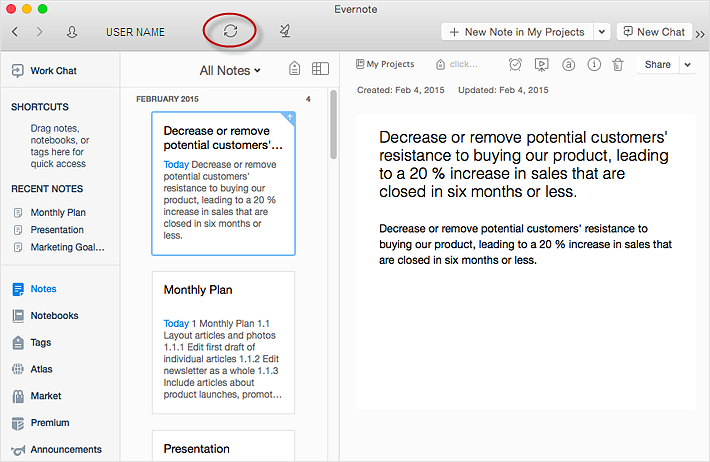Viewport: 710px width, 462px height.
Task: Start presentation mode for this note
Action: 541,65
